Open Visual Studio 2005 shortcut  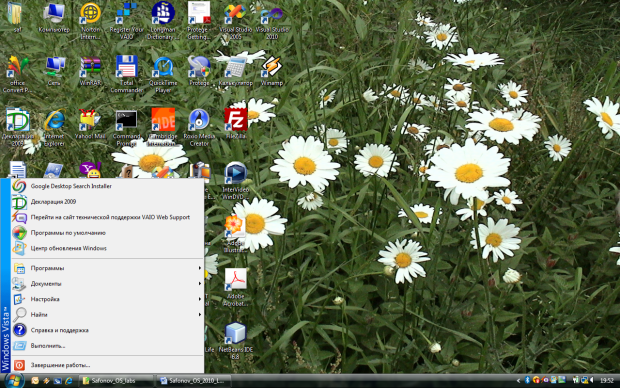(x=235, y=20)
